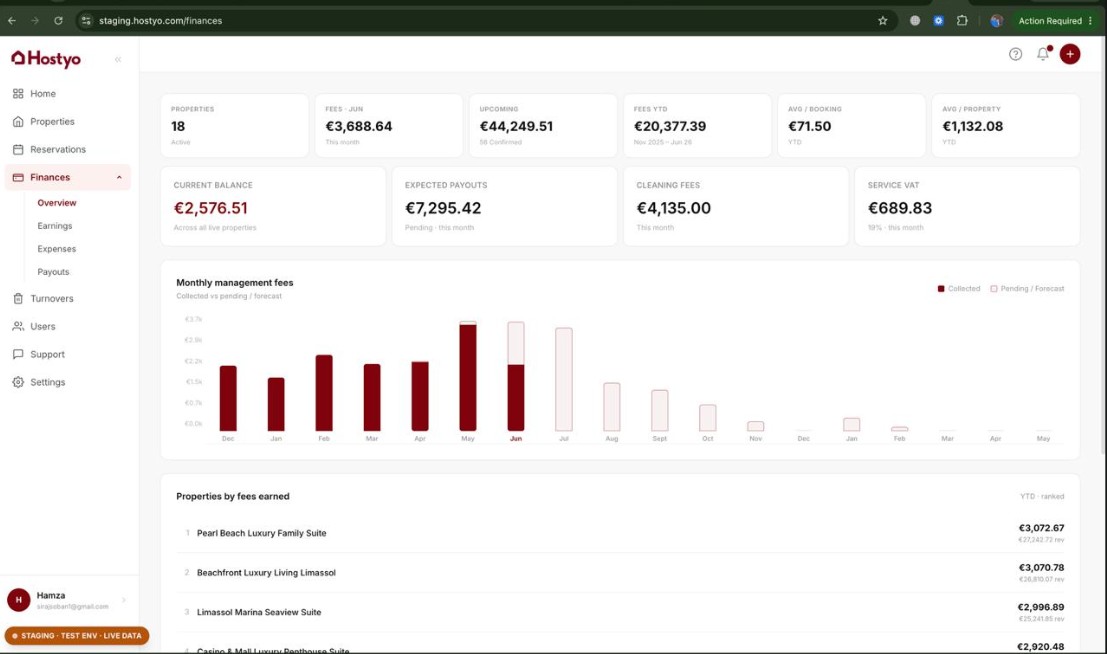Viewport: 1107px width, 654px height.
Task: Click Current Balance €2,576.51 amount
Action: [210, 208]
